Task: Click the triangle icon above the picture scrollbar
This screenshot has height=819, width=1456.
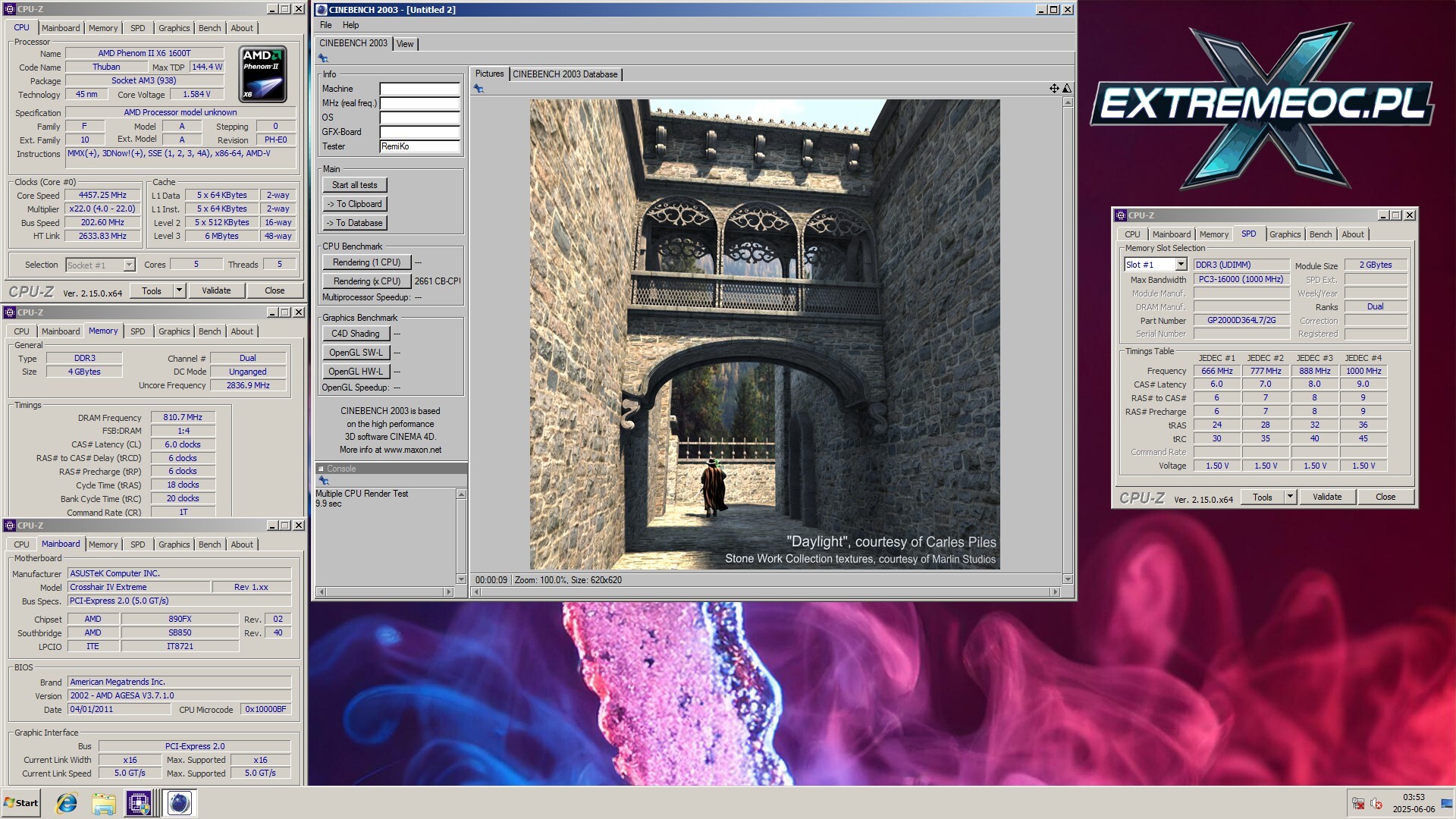Action: coord(1067,89)
